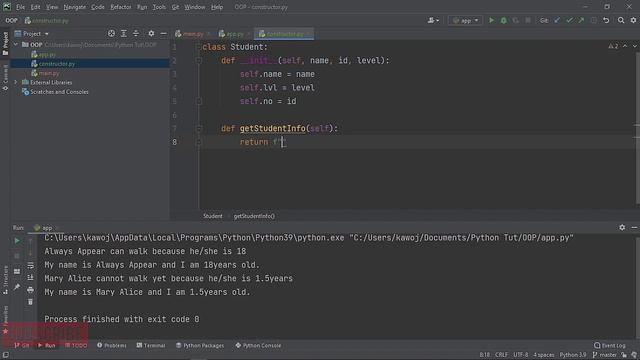The image size is (640, 360).
Task: Open the Navigate menu
Action: pyautogui.click(x=75, y=7)
